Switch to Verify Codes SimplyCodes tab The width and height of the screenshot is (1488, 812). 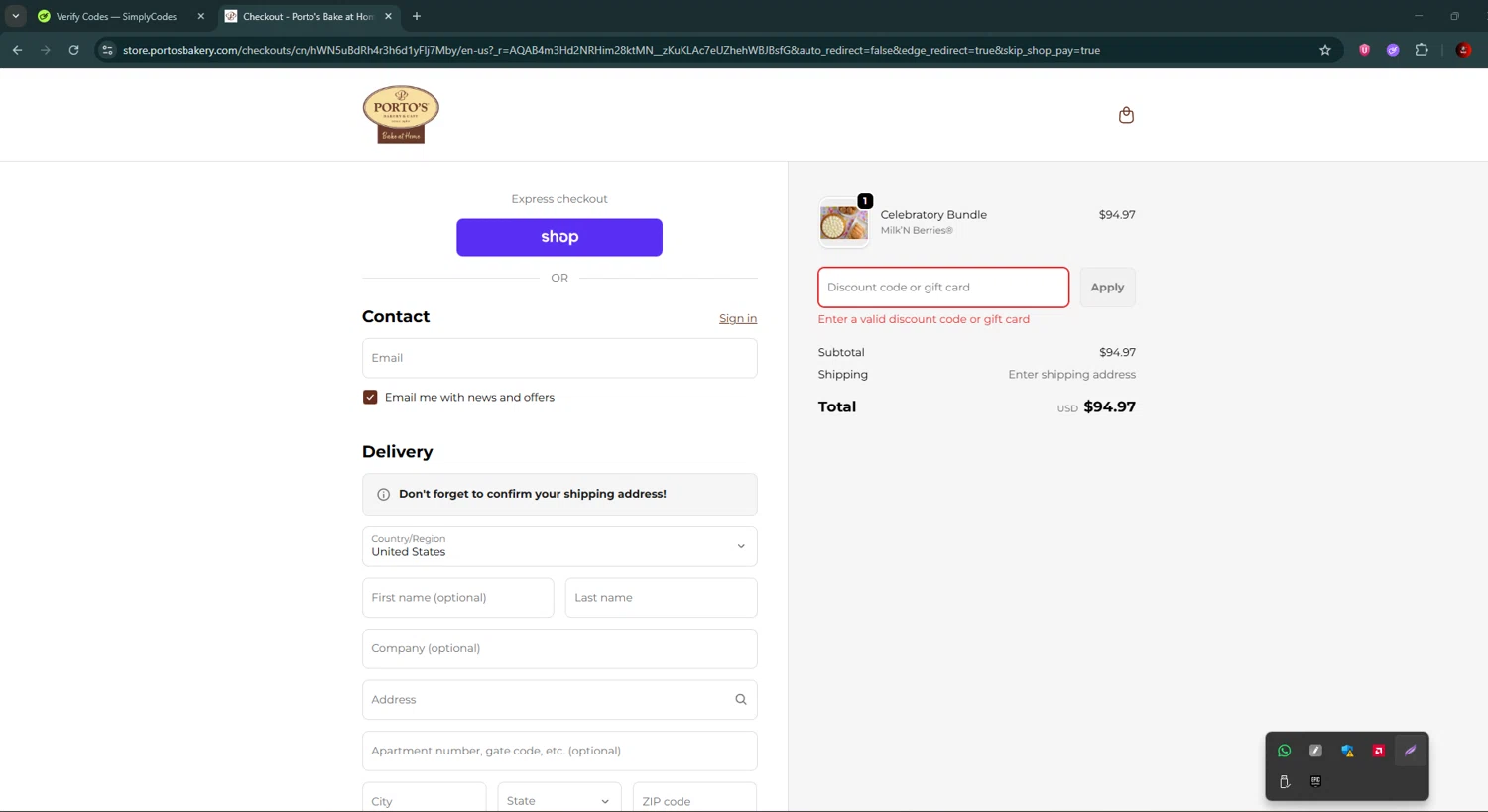click(x=117, y=16)
